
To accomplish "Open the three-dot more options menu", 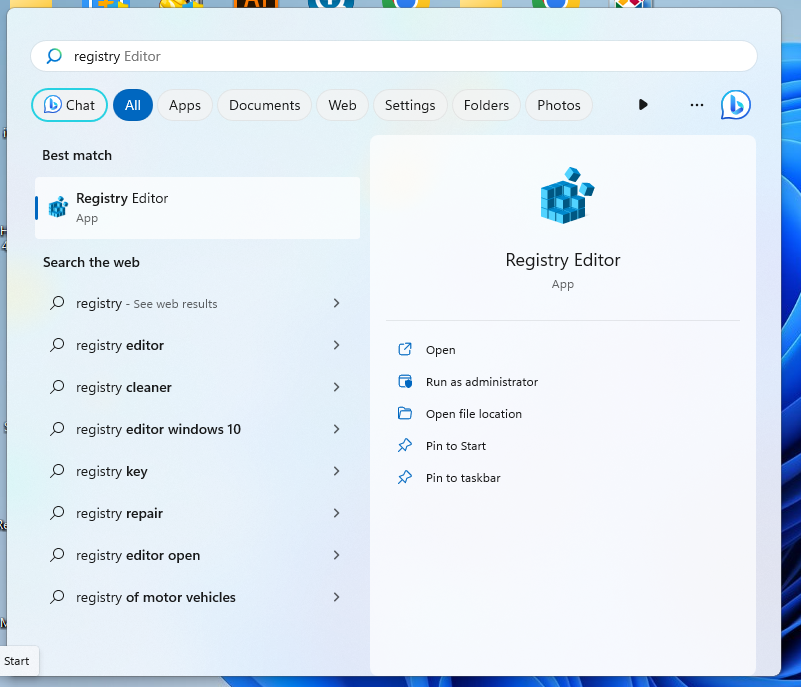I will pyautogui.click(x=697, y=105).
